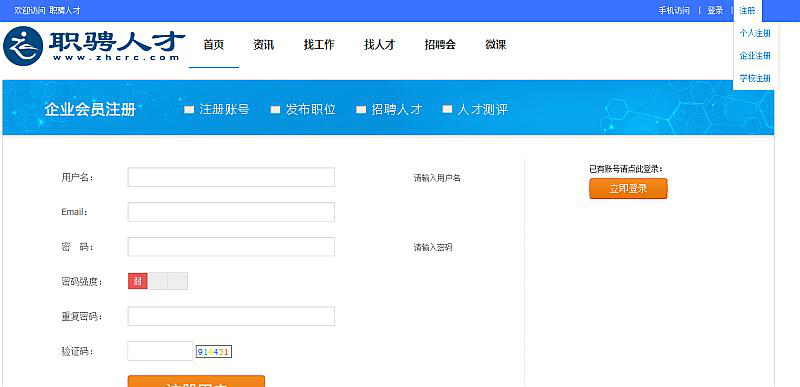Go to 首页 navigation tab
Viewport: 800px width, 387px height.
point(214,45)
